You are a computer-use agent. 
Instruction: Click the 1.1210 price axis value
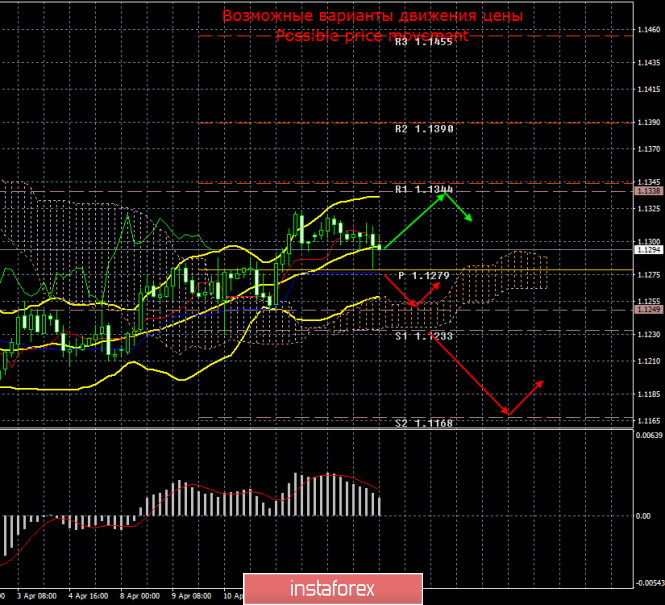pyautogui.click(x=649, y=361)
